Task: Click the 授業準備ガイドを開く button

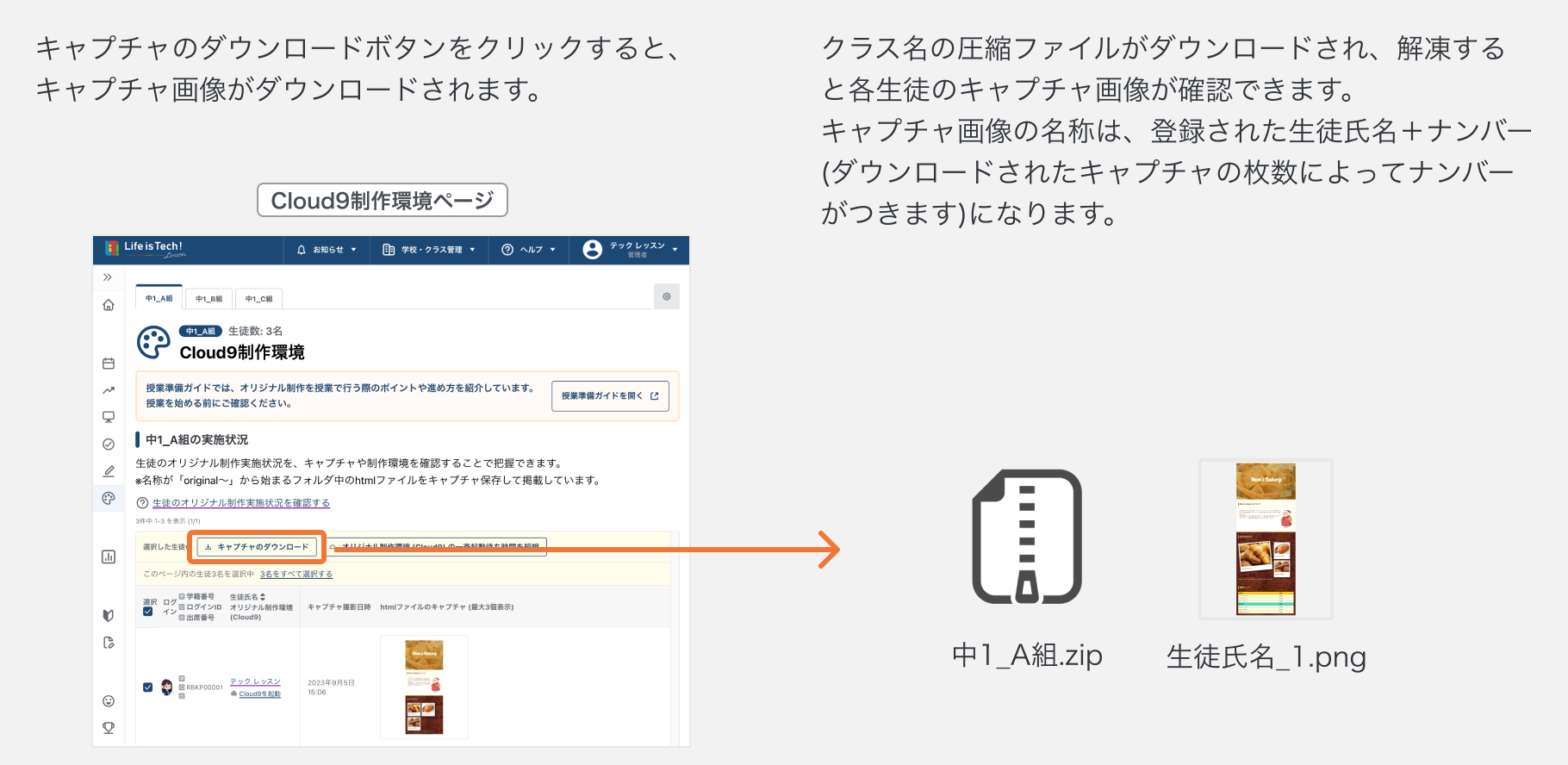Action: coord(610,396)
